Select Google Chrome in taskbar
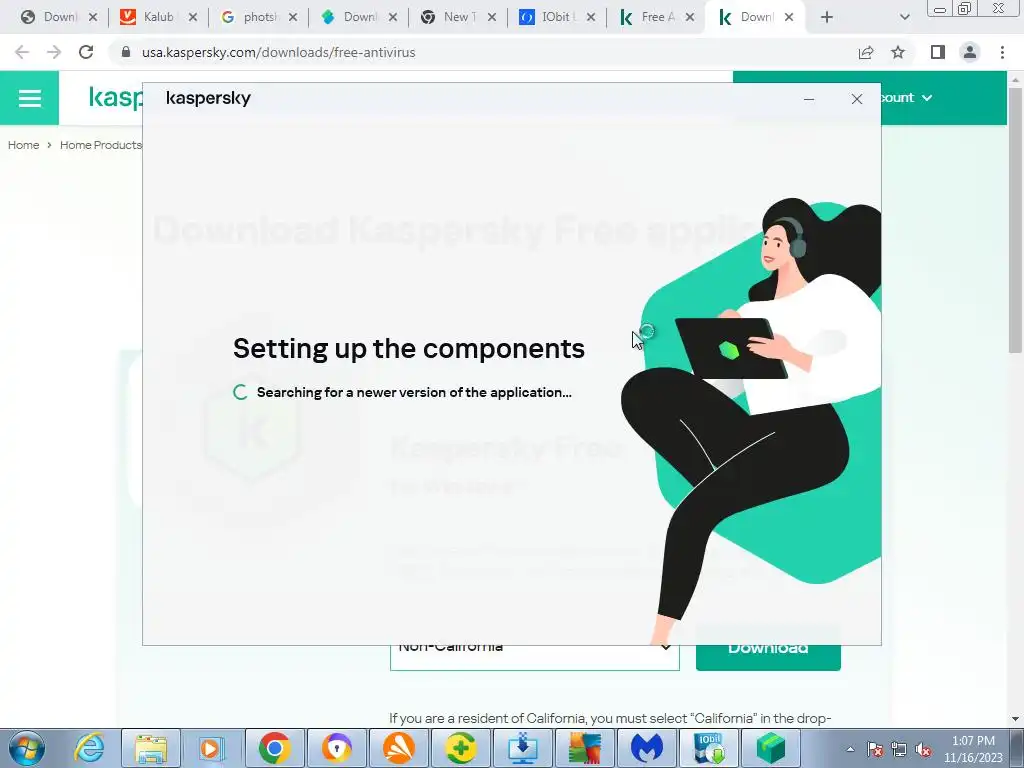The width and height of the screenshot is (1024, 768). tap(274, 748)
